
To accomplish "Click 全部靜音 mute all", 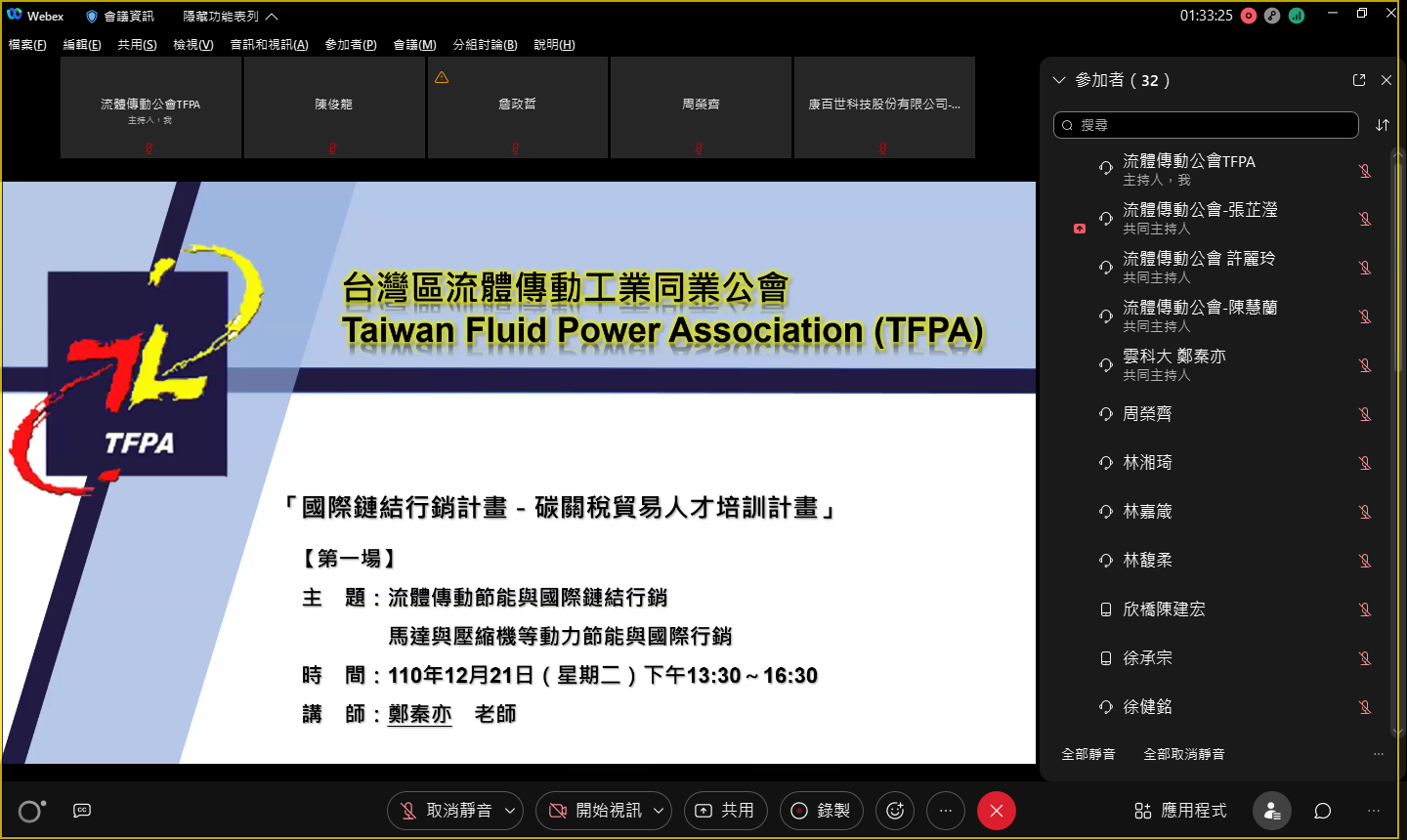I will click(1088, 754).
